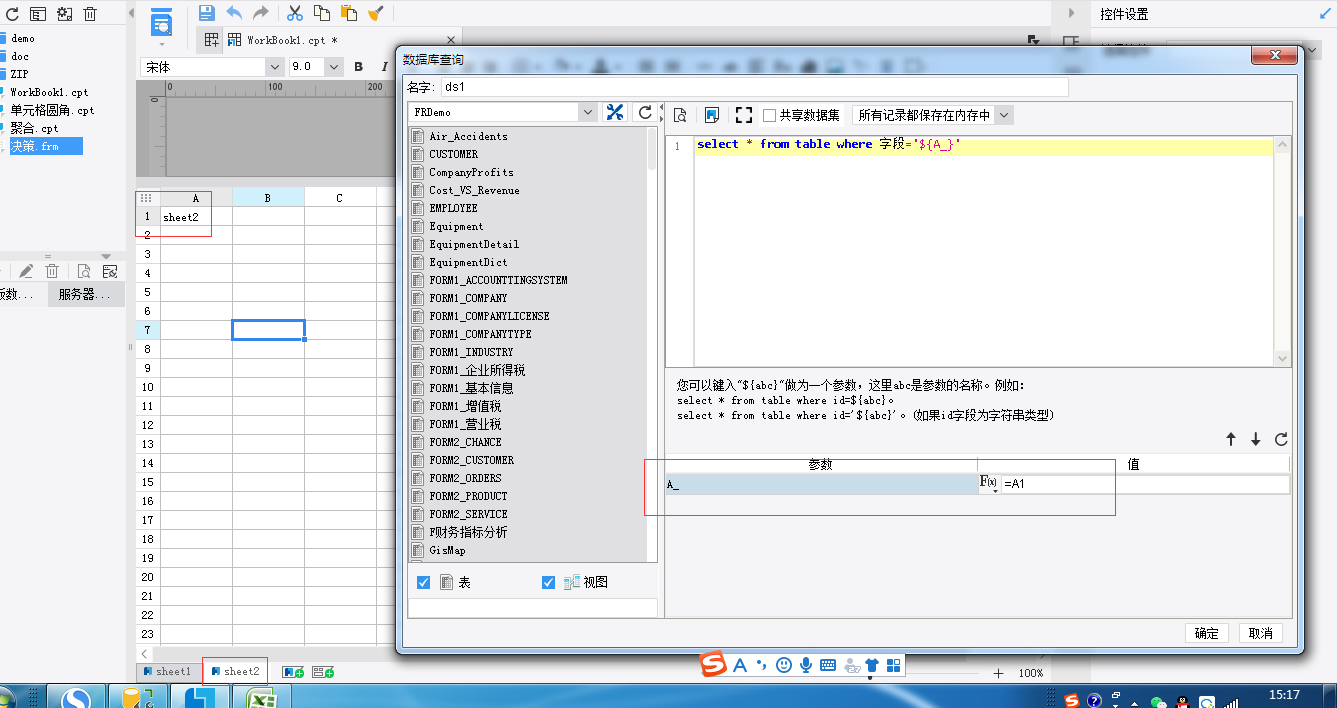Open the FRDemo database dropdown
Screen dimensions: 1337x708
point(589,113)
